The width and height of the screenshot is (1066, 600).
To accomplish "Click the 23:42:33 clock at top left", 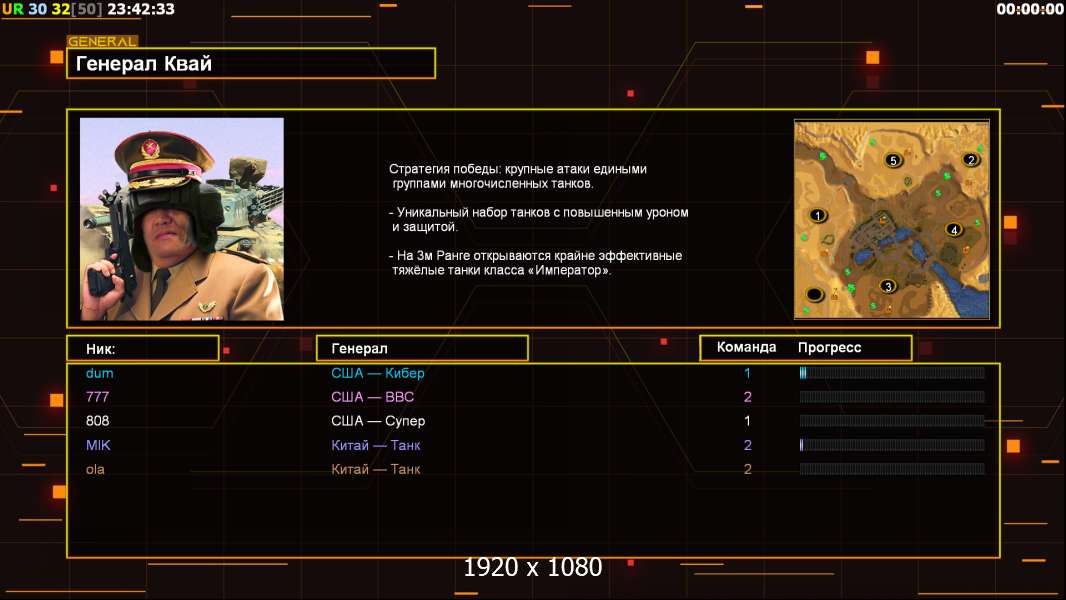I will click(141, 9).
